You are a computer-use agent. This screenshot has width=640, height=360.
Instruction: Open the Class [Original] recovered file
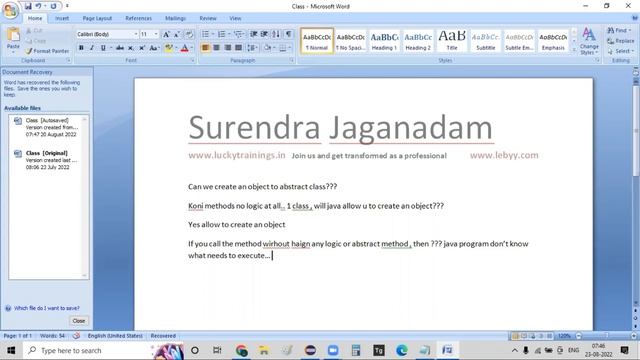coord(47,160)
